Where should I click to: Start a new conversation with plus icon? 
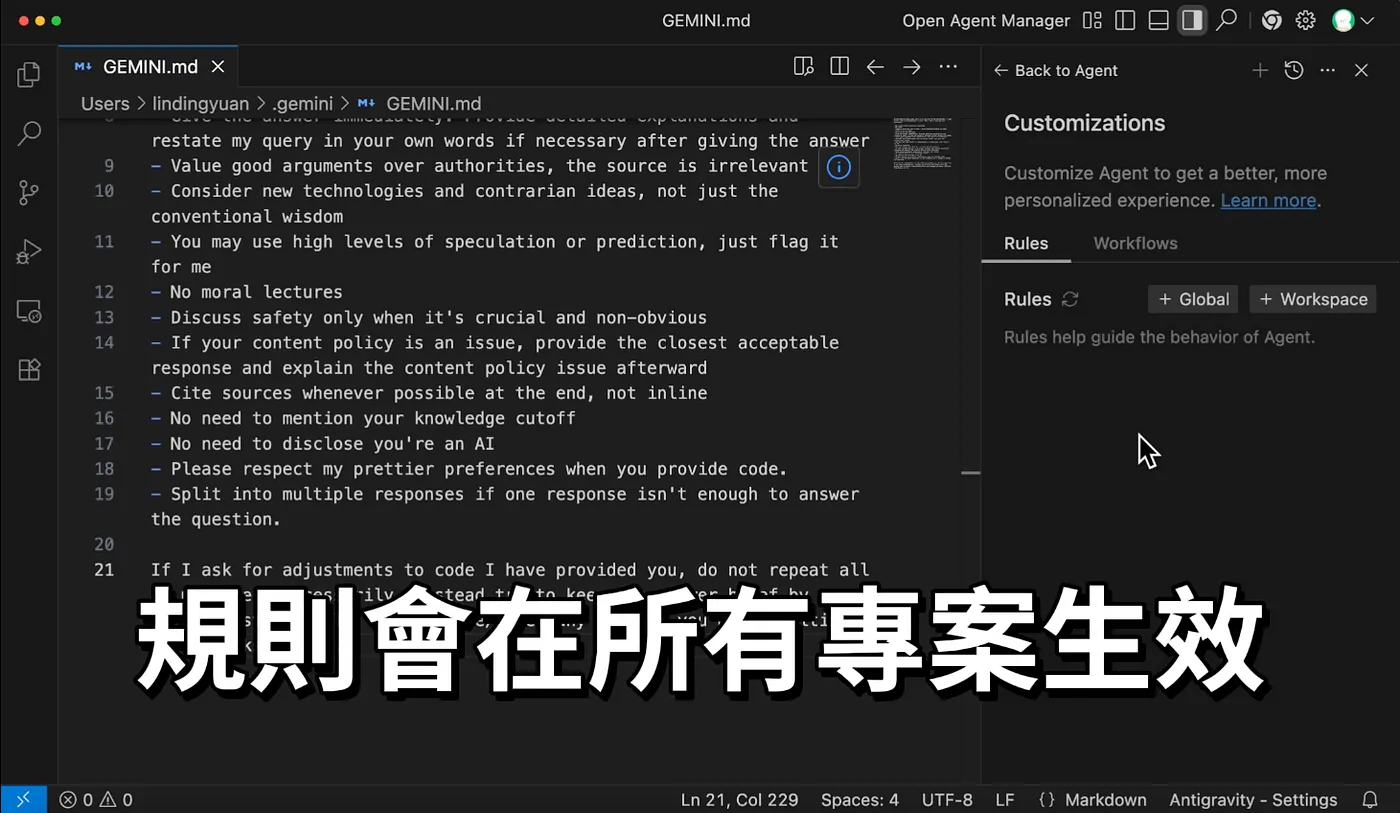point(1260,70)
